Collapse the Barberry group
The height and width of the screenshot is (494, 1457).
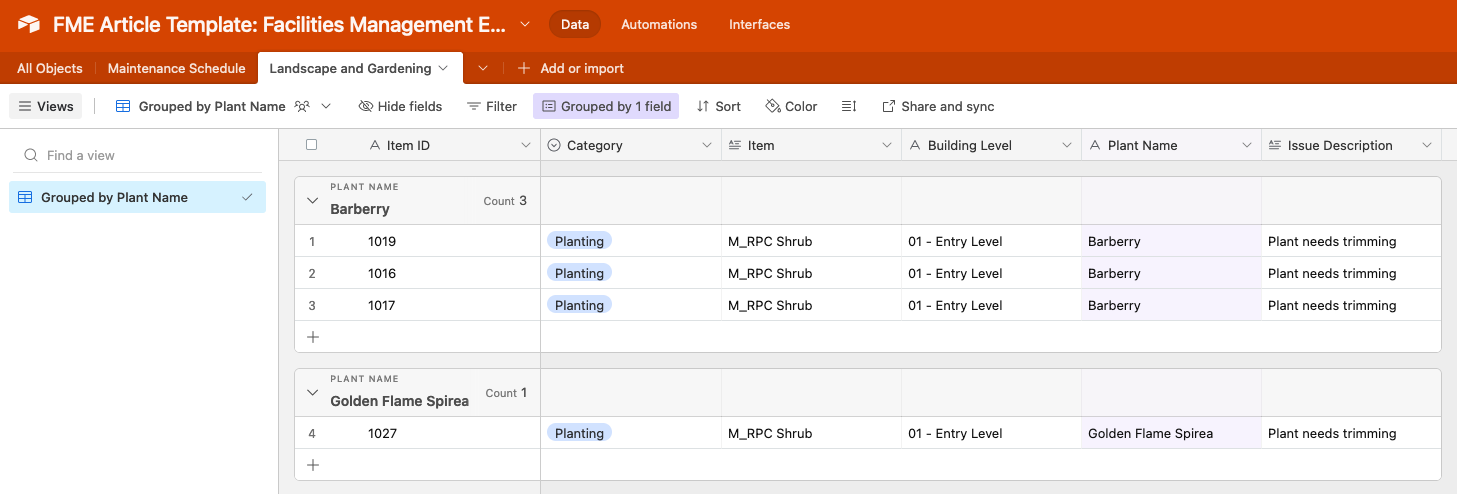click(313, 201)
